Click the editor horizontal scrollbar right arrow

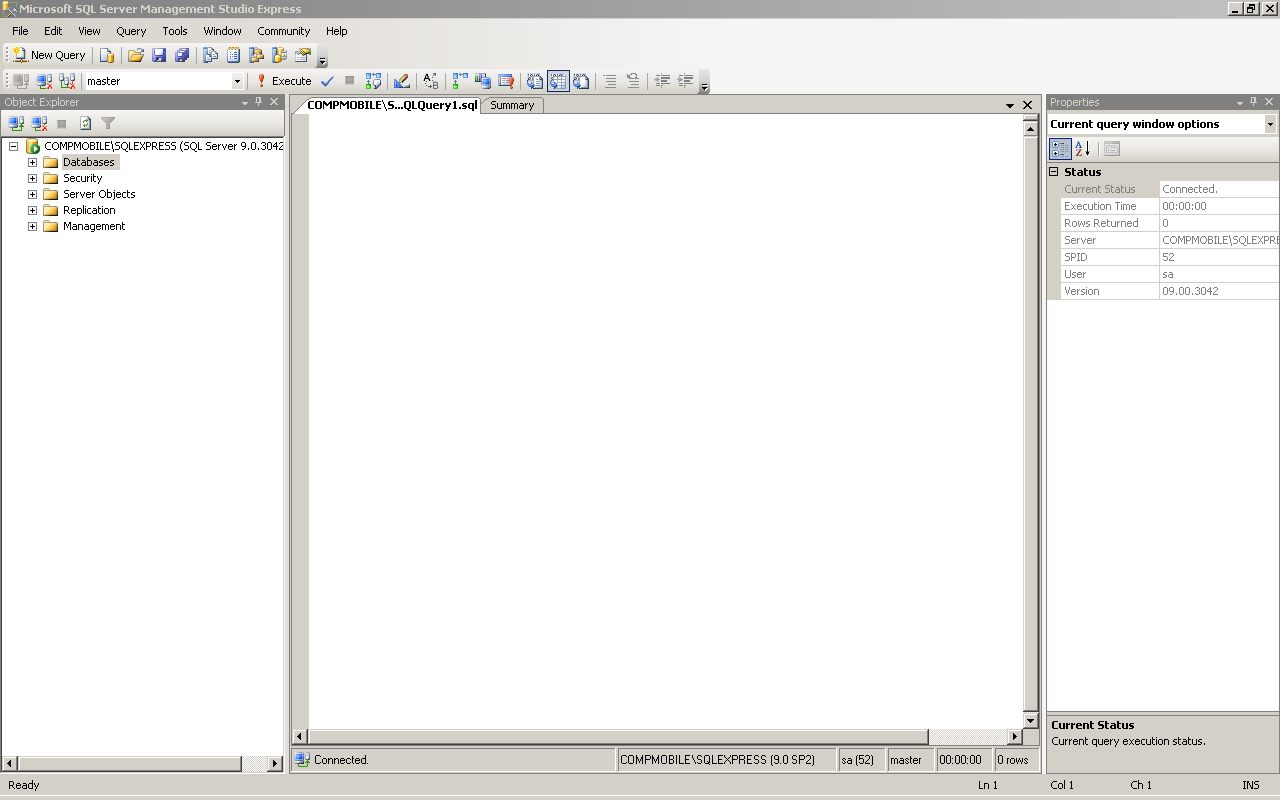click(x=1014, y=737)
